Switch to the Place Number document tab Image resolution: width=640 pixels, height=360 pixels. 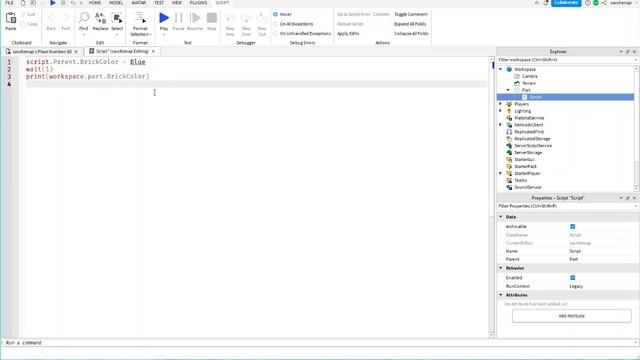click(x=42, y=52)
